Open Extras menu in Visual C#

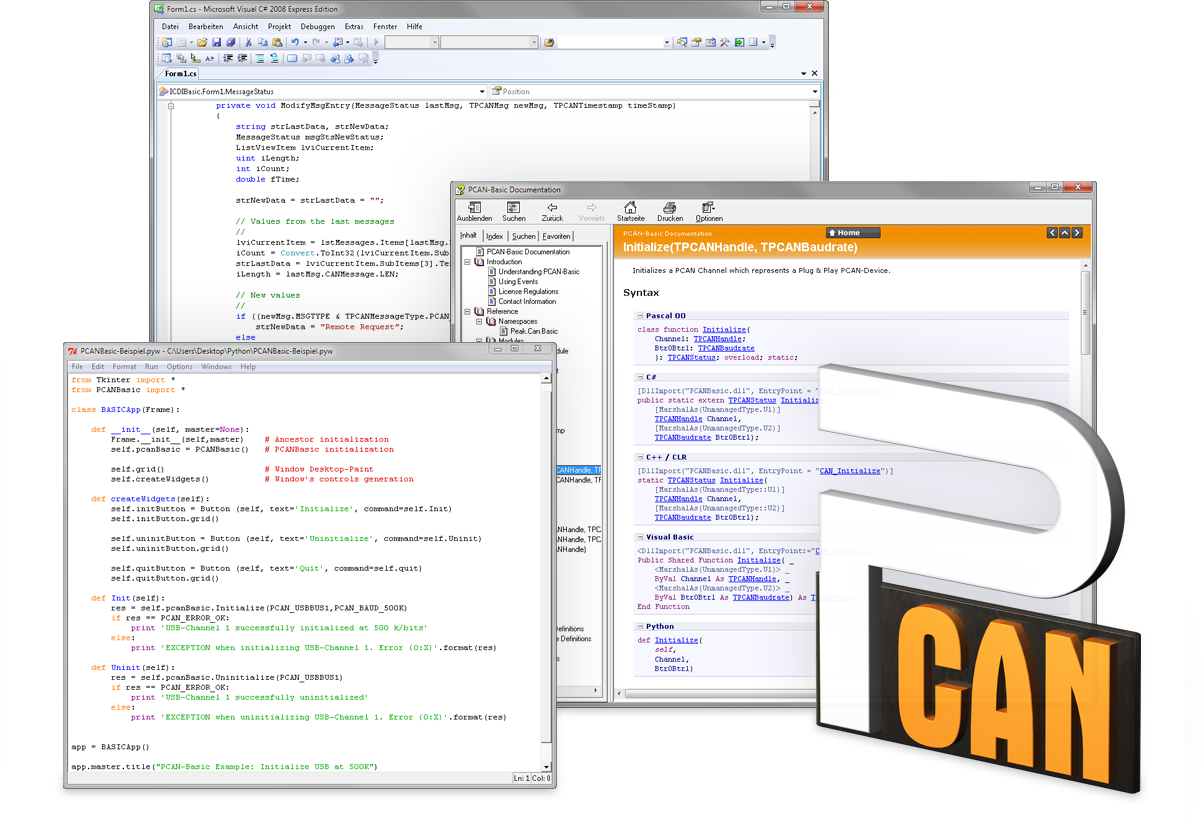(354, 26)
